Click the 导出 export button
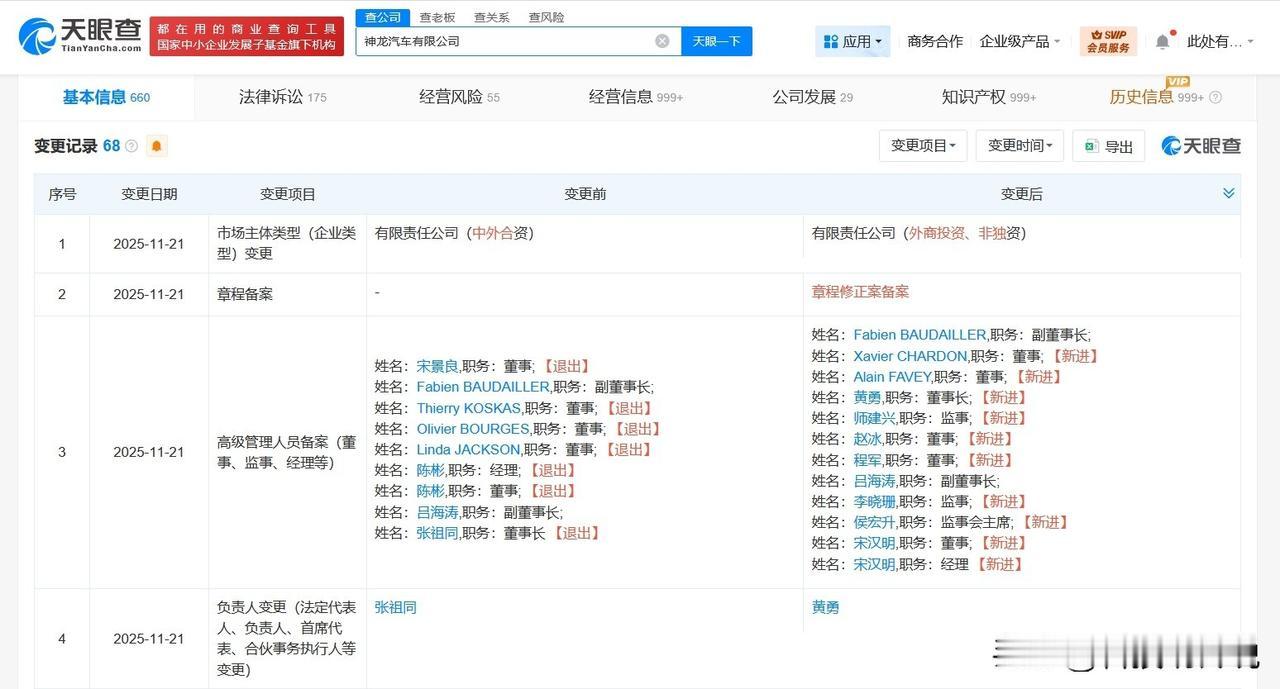 pos(1108,146)
